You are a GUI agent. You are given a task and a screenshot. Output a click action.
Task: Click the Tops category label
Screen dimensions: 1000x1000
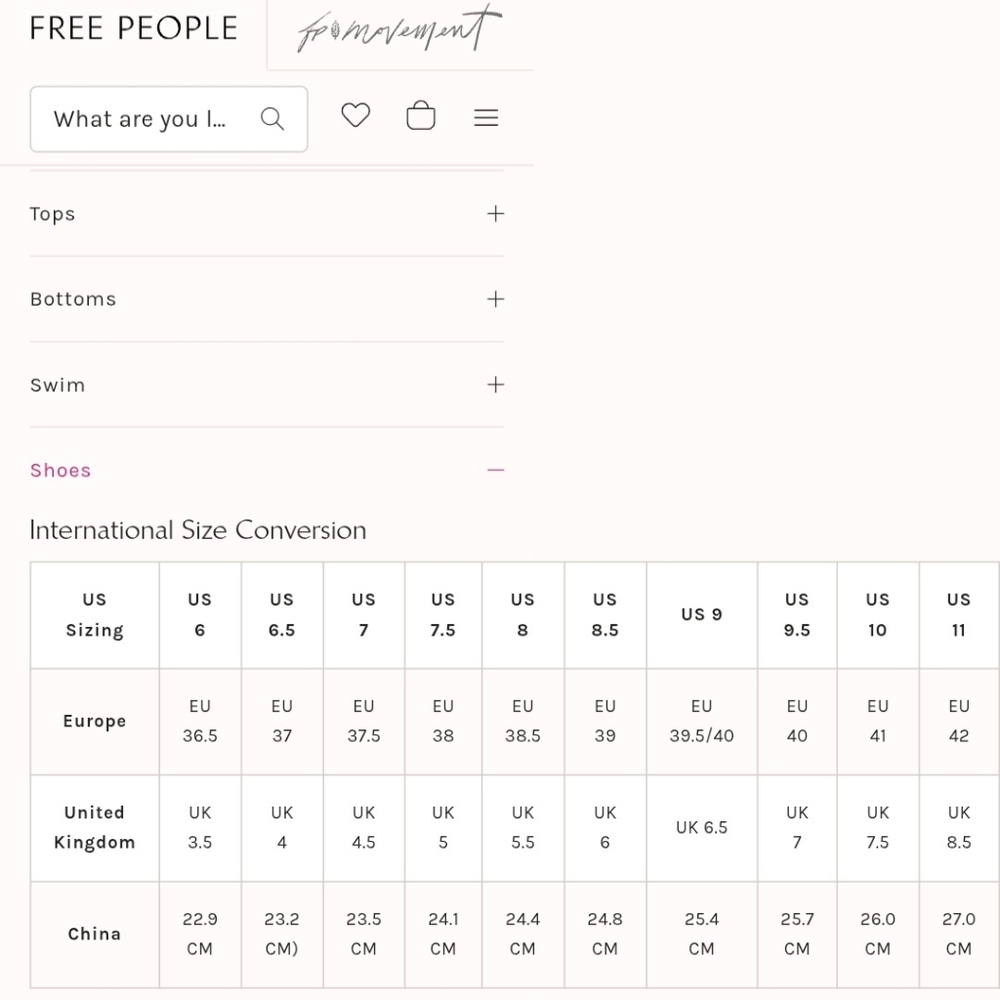[x=52, y=214]
